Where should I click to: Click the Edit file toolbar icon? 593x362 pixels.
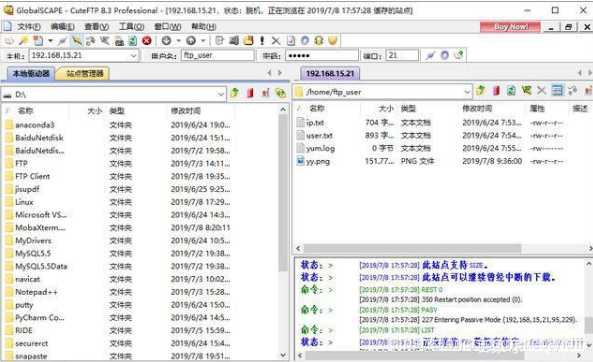coord(219,40)
